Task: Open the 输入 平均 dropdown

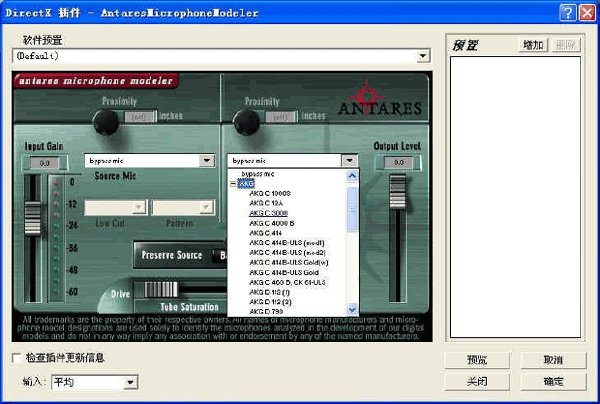Action: click(x=130, y=382)
